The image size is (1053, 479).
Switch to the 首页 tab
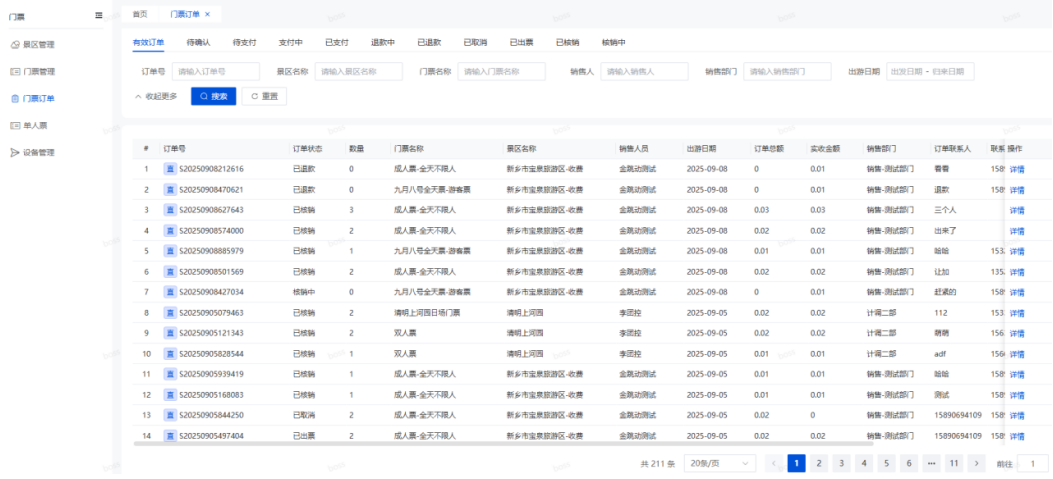tap(140, 14)
